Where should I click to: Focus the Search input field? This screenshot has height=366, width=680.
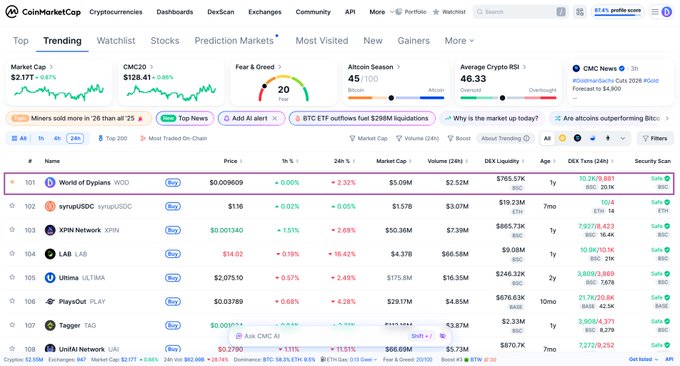pos(520,12)
